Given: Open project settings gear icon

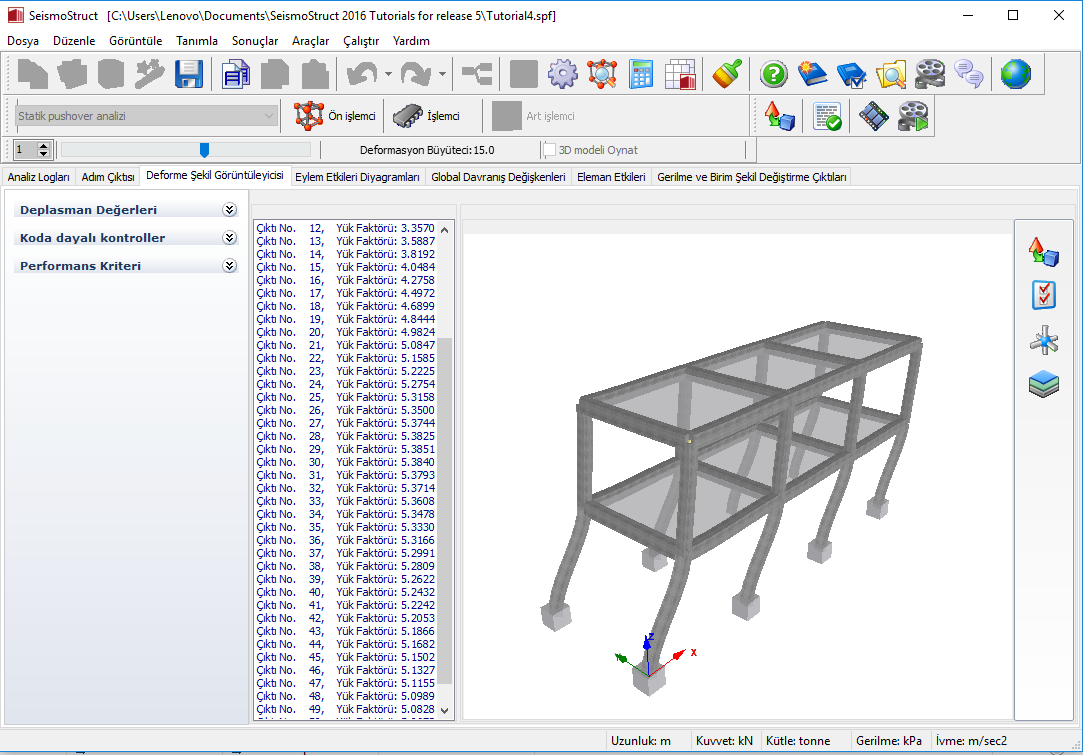Looking at the screenshot, I should pos(563,74).
